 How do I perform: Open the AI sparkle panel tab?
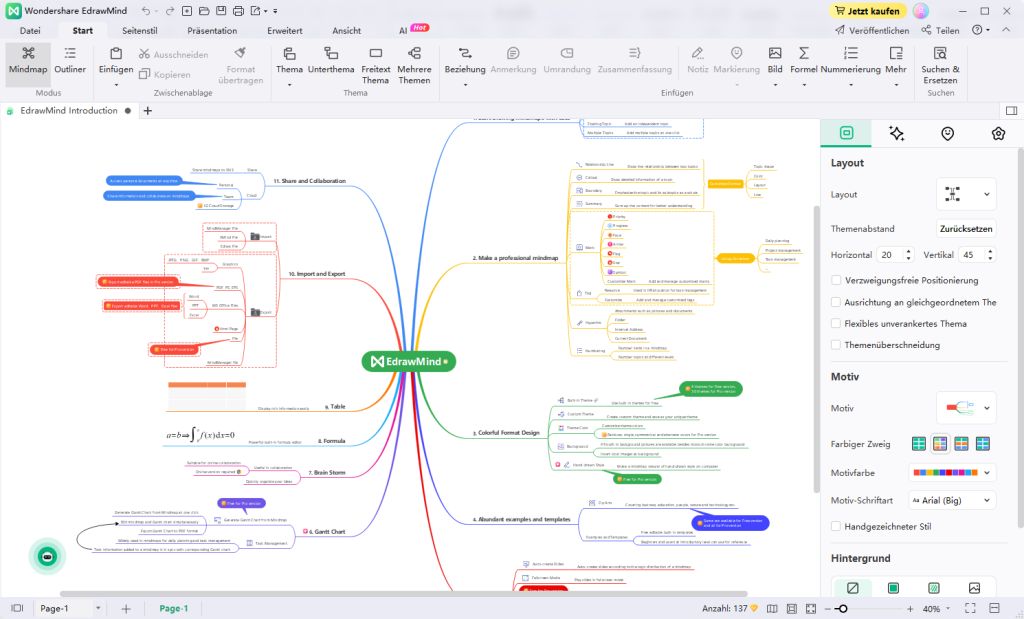[x=896, y=133]
